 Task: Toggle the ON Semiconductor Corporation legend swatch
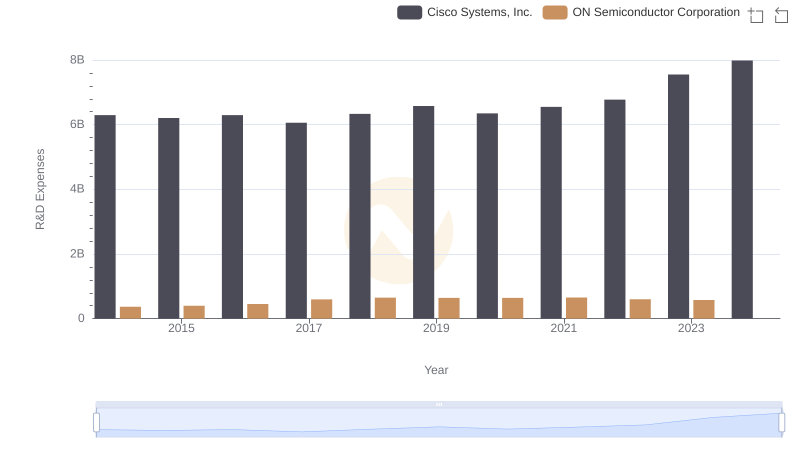tap(555, 12)
